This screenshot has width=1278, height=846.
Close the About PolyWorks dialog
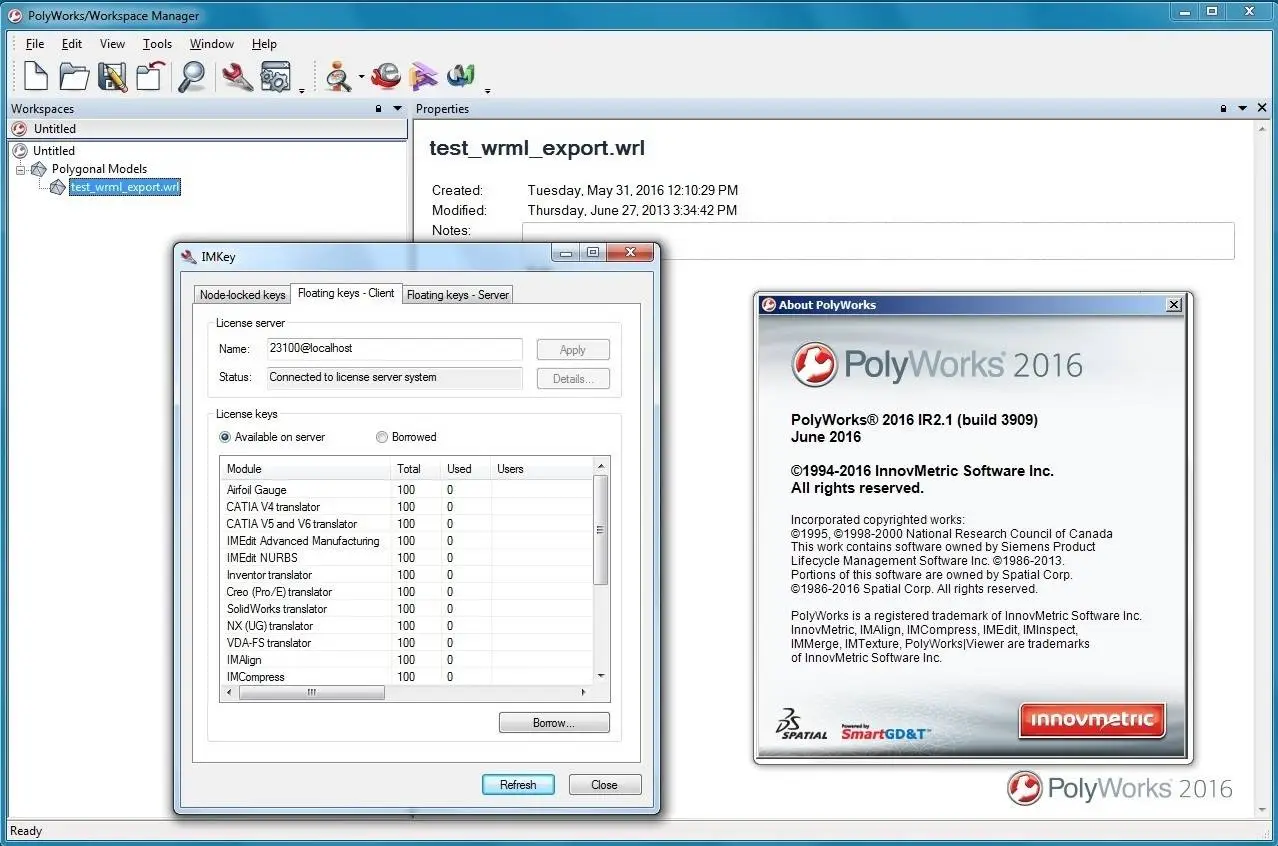click(x=1174, y=305)
